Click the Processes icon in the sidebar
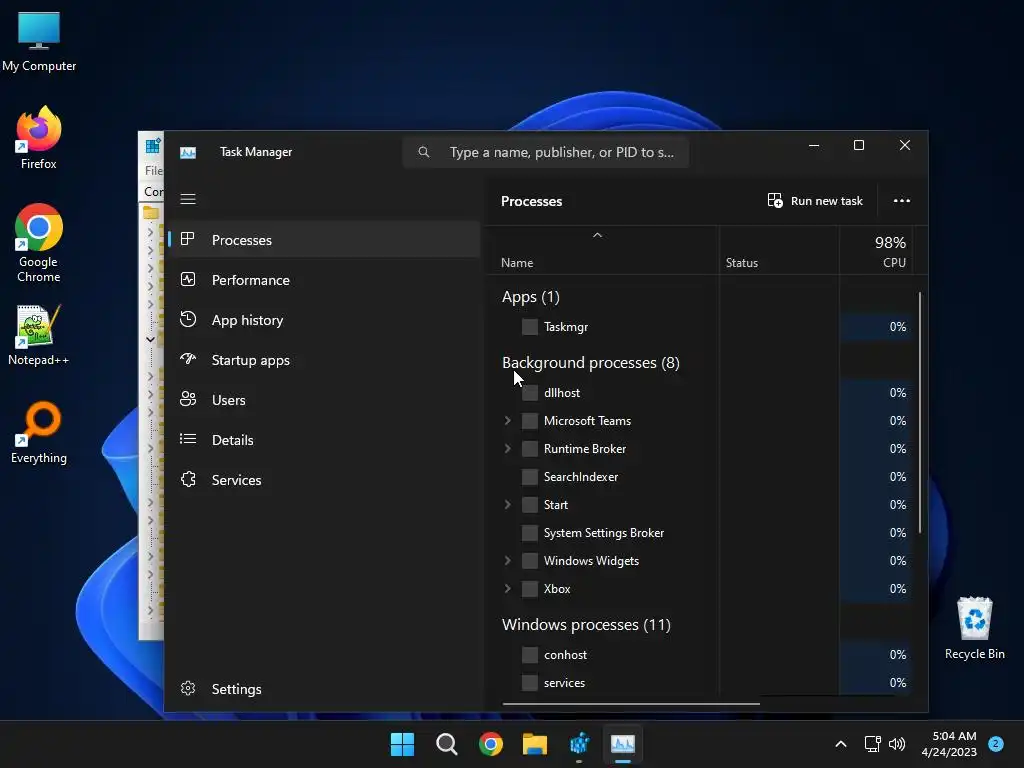1024x768 pixels. tap(187, 239)
